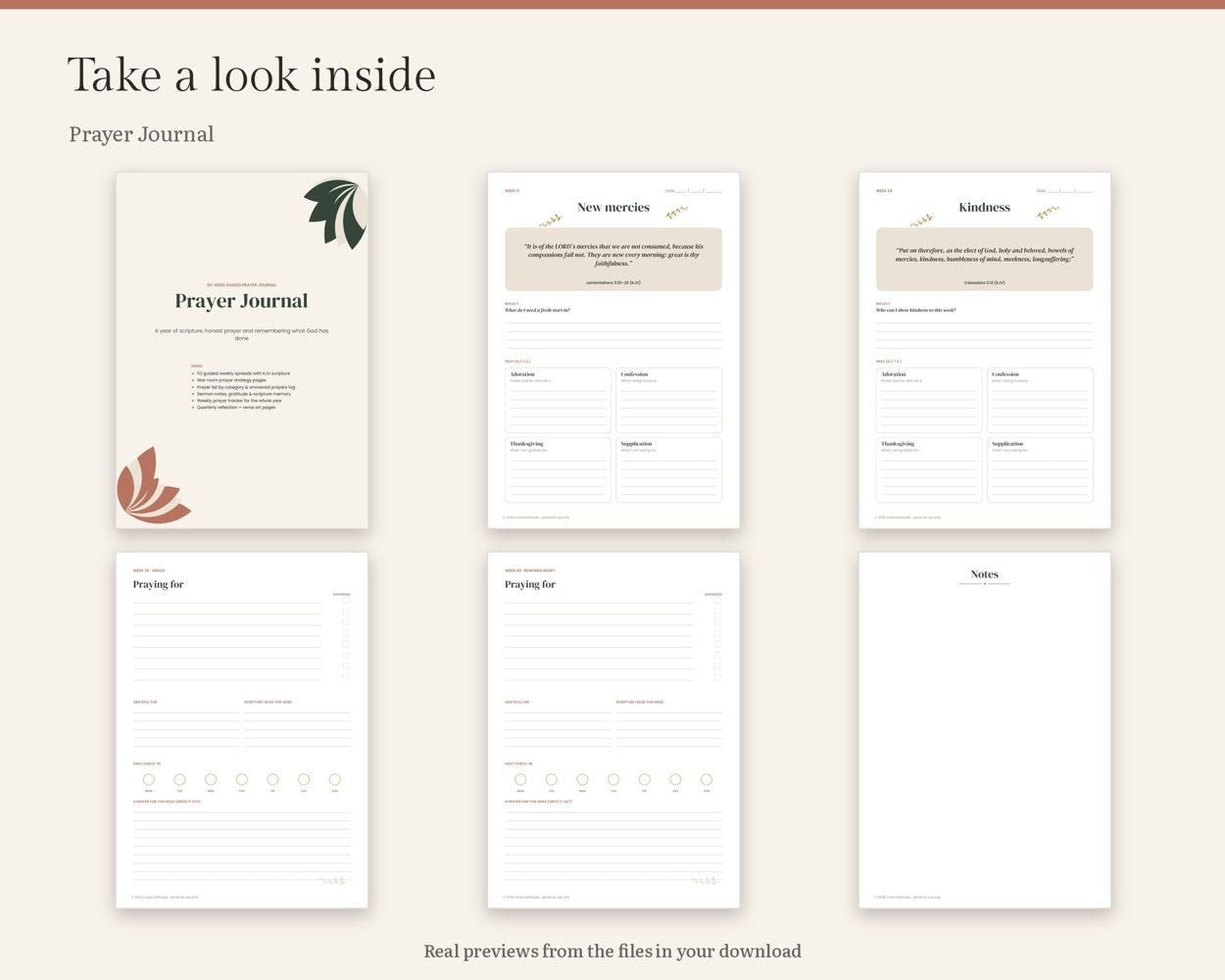Open the Week 11 New mercies page preview

[613, 351]
